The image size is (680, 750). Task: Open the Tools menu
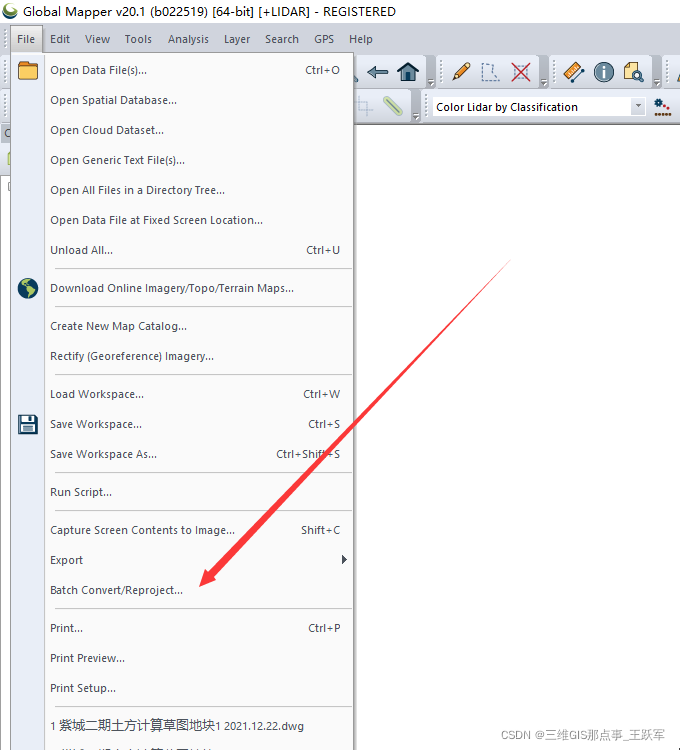tap(138, 39)
